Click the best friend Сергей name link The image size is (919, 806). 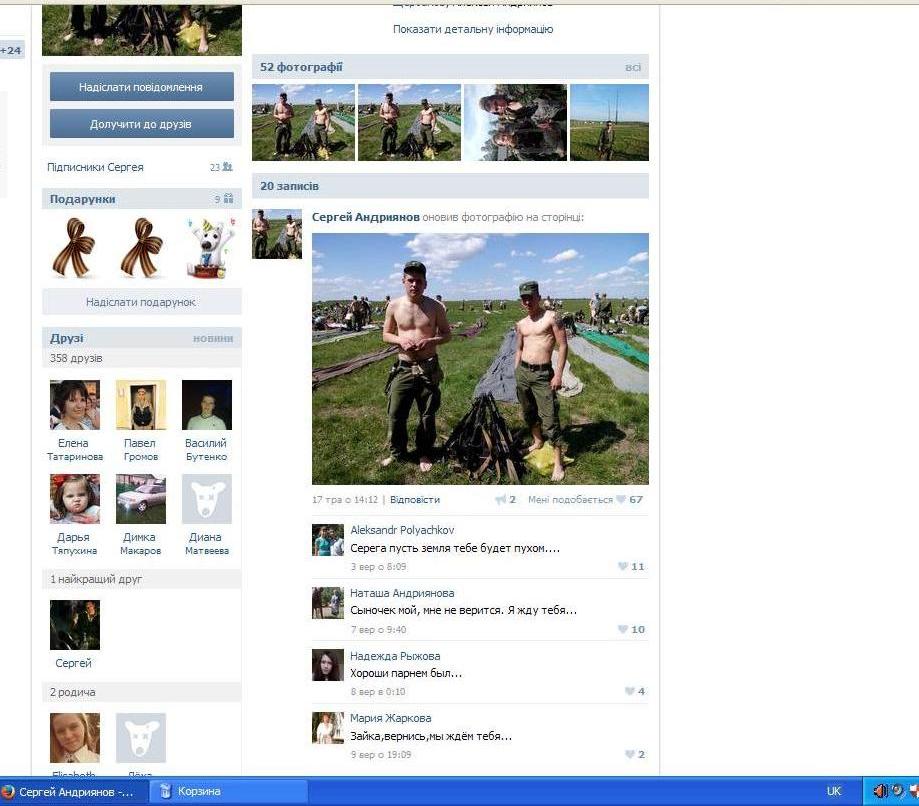tap(73, 663)
